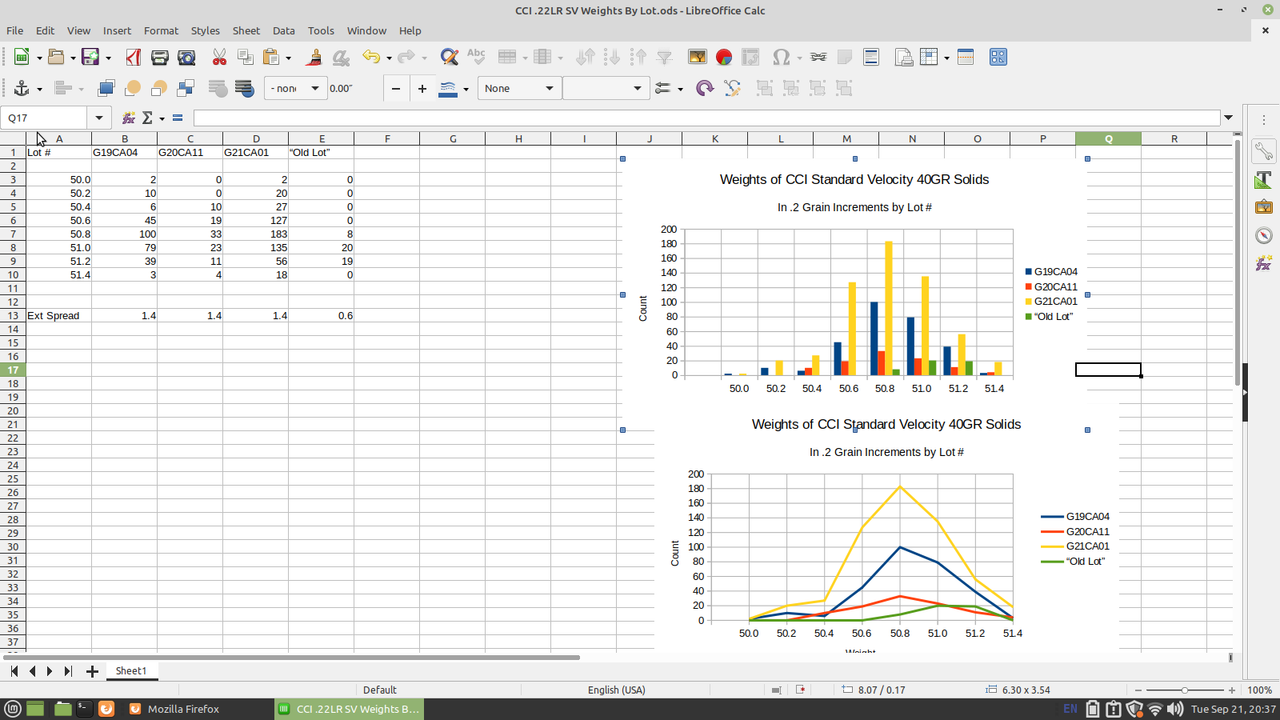1280x720 pixels.
Task: Click the Freeze Rows and Columns icon
Action: click(x=929, y=57)
